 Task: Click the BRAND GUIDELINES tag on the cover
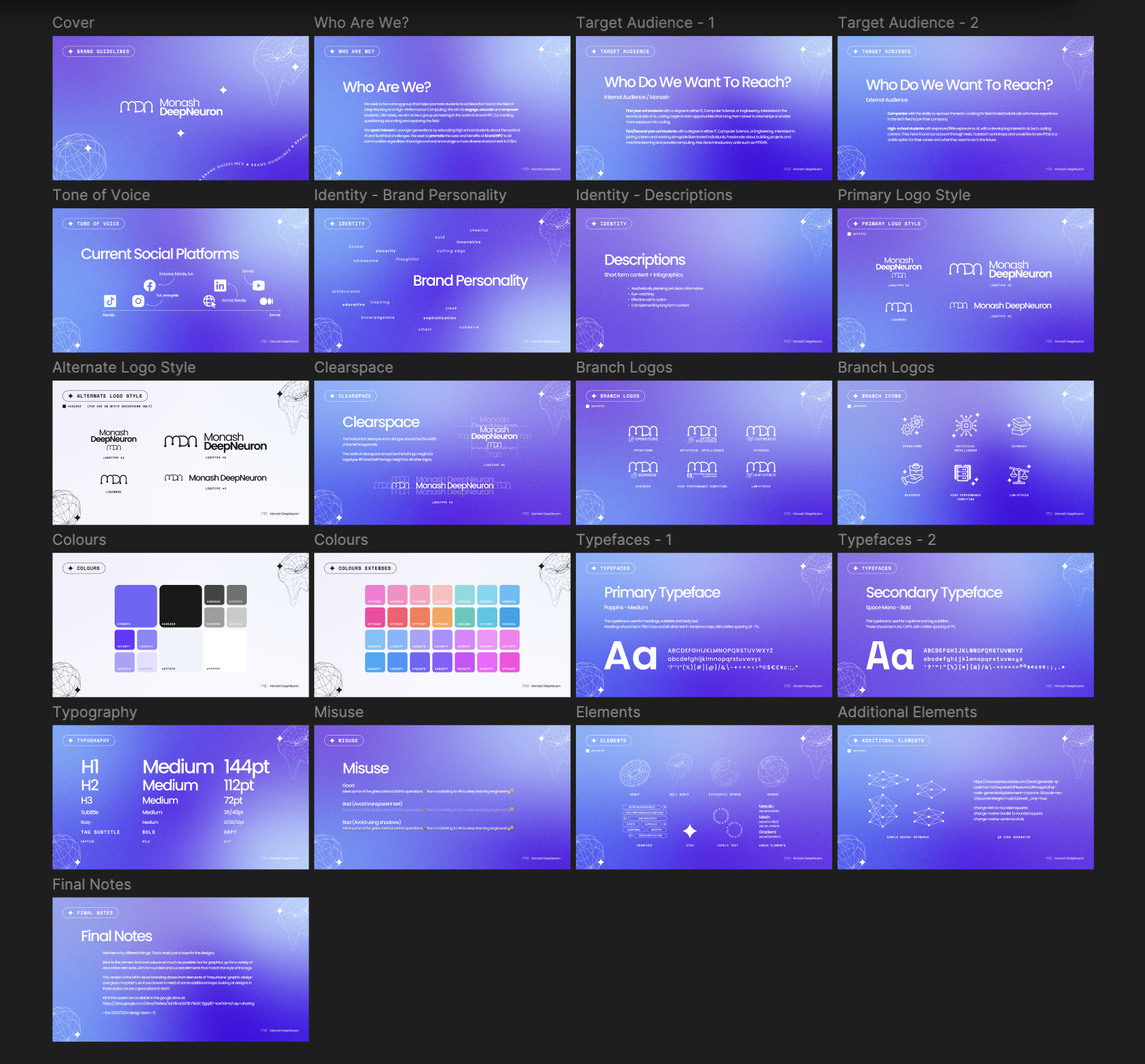pyautogui.click(x=99, y=52)
